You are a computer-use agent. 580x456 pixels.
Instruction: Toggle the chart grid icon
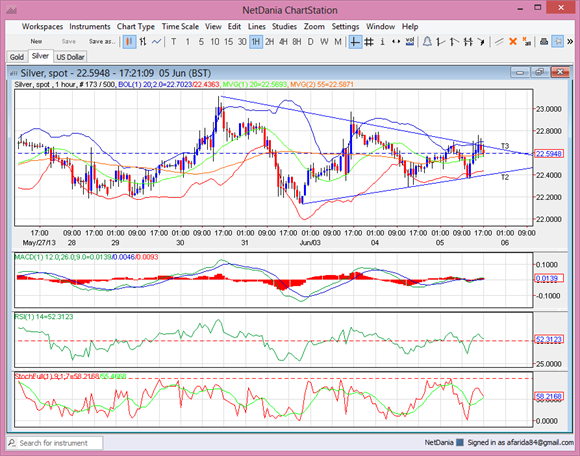click(x=369, y=42)
